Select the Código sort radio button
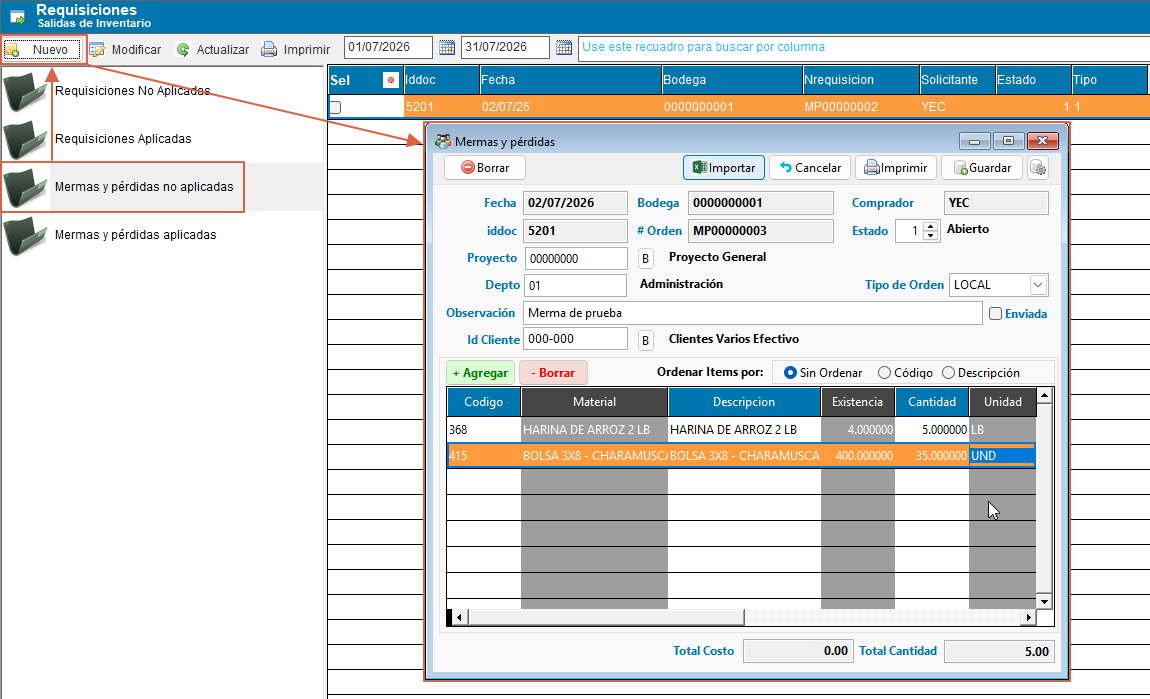 coord(885,373)
